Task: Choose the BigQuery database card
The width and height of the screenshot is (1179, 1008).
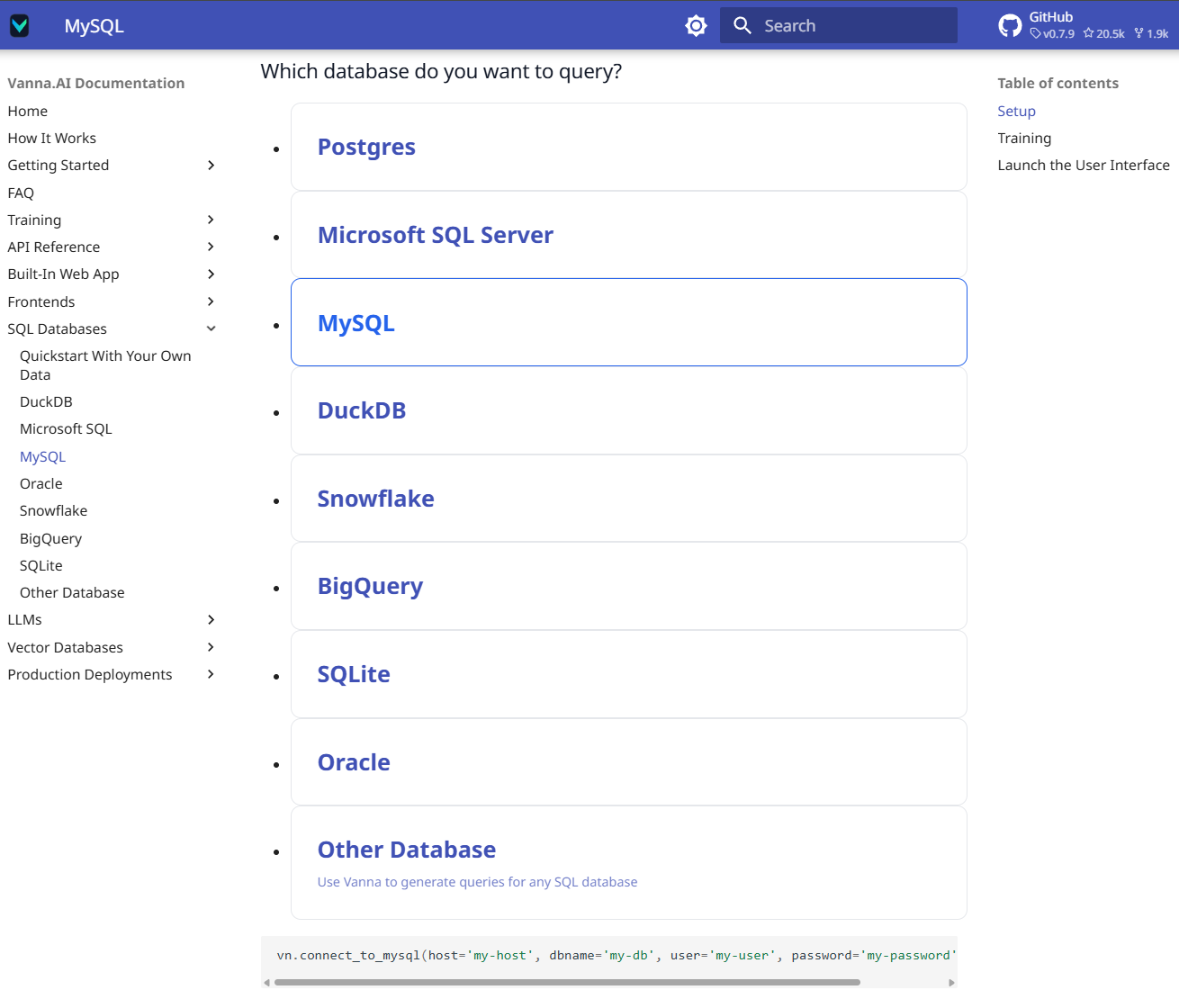Action: point(628,586)
